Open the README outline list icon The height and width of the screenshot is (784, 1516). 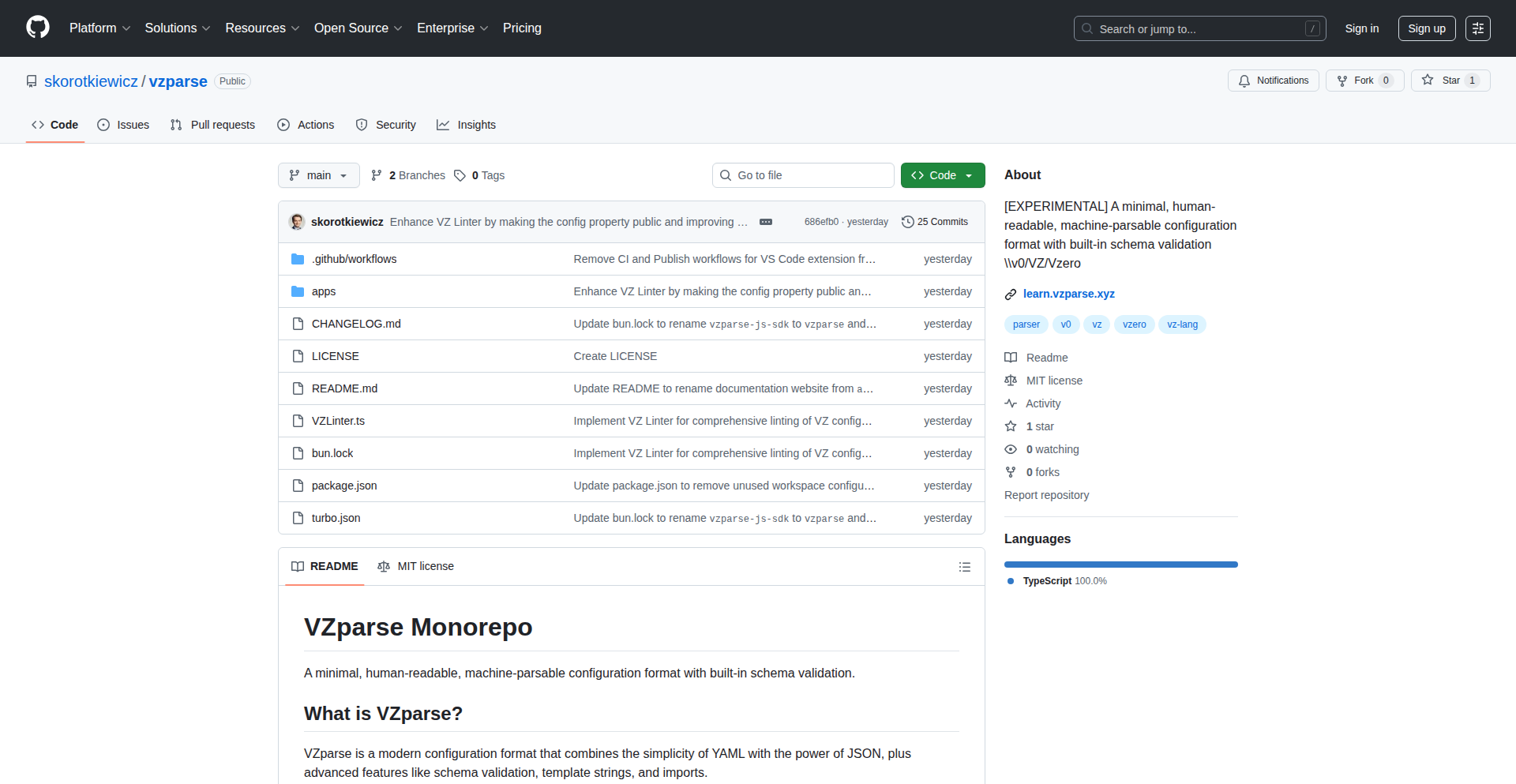(964, 567)
